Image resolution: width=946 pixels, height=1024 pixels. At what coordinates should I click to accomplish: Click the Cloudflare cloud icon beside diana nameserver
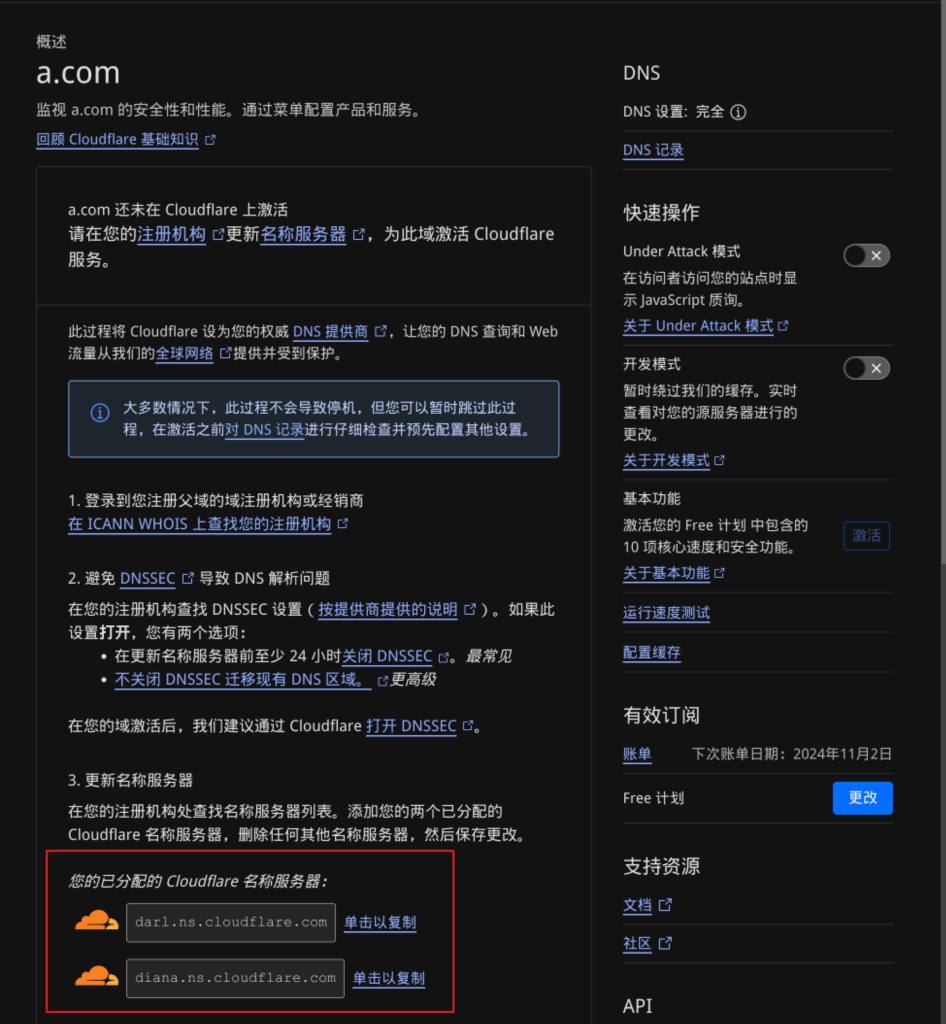[x=97, y=976]
